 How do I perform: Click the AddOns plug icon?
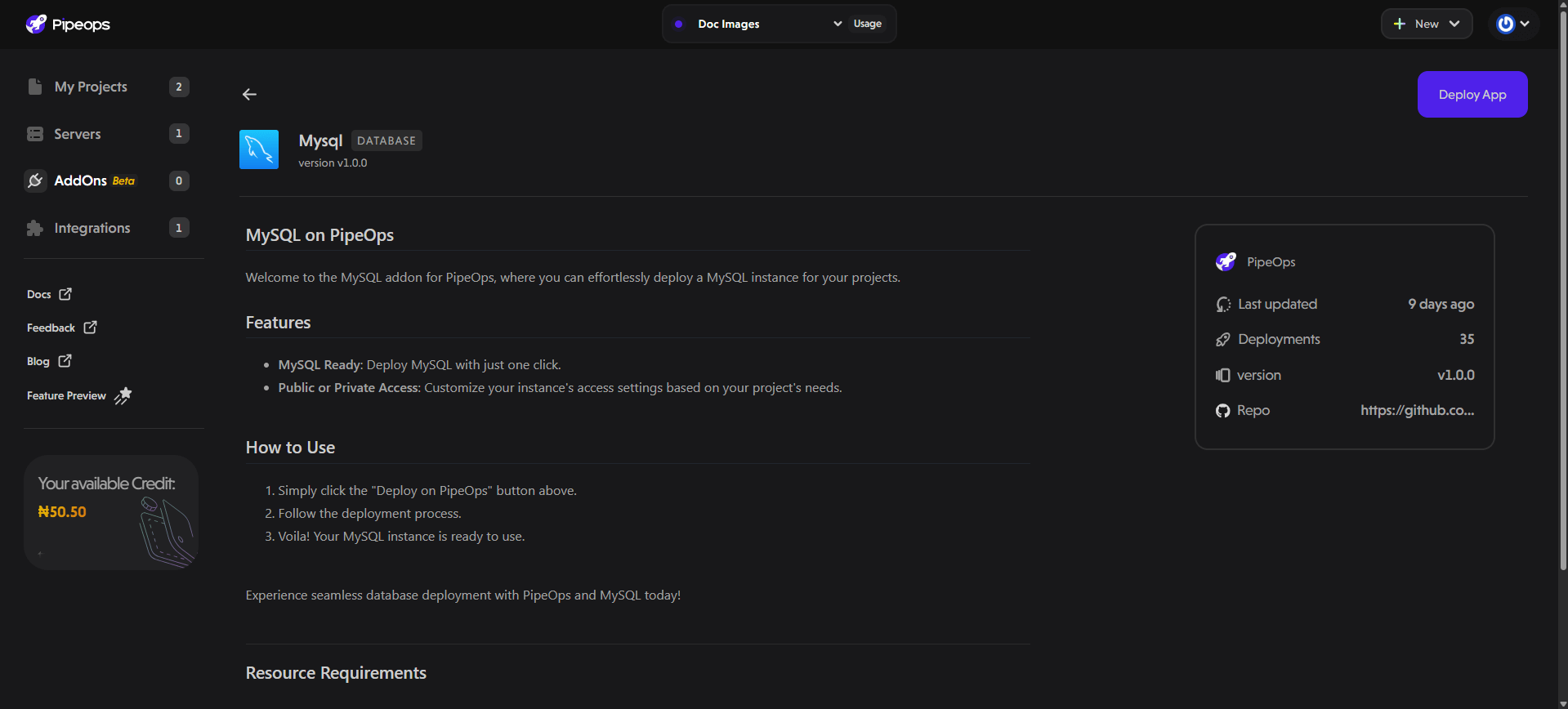(35, 181)
